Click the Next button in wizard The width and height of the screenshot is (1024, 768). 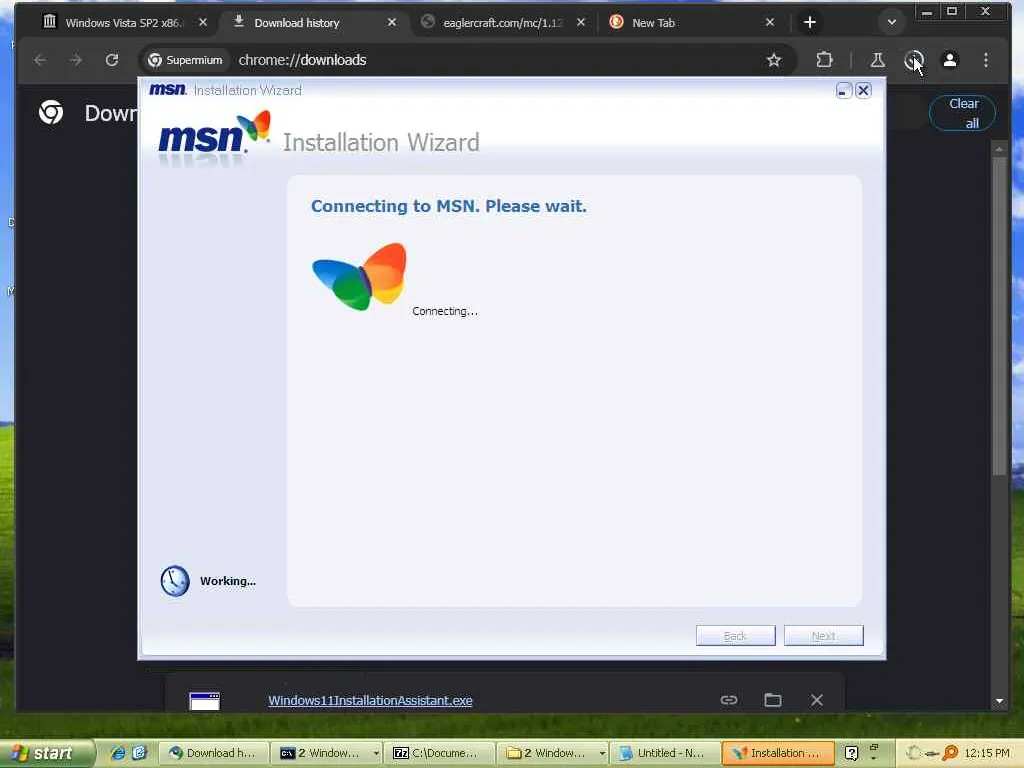coord(824,635)
